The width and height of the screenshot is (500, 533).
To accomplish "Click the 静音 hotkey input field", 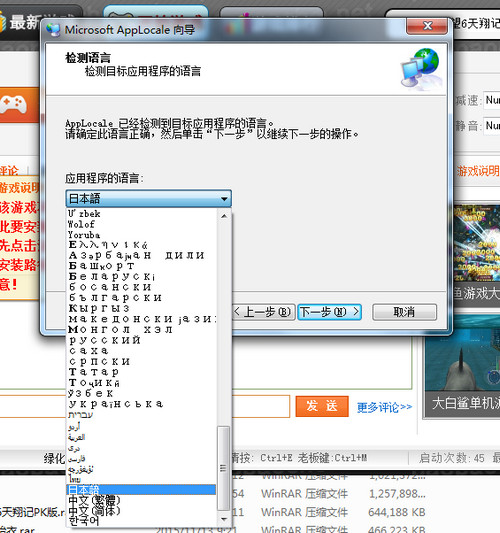I will click(x=492, y=126).
